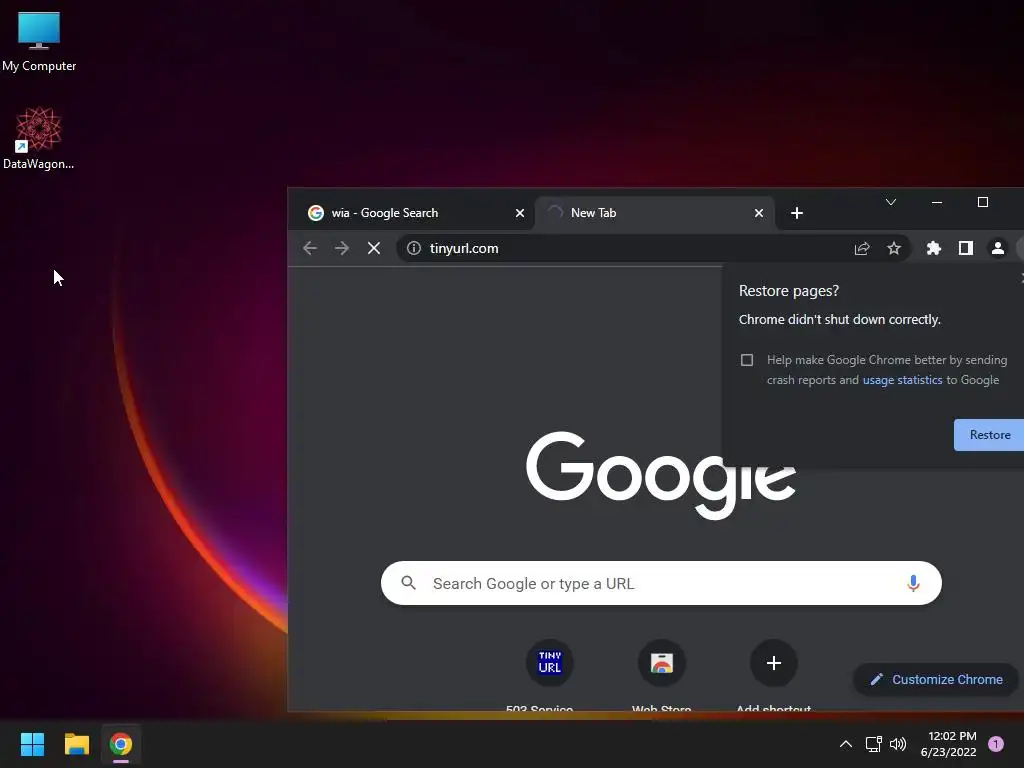Click Customize Chrome button
The height and width of the screenshot is (768, 1024).
point(936,680)
